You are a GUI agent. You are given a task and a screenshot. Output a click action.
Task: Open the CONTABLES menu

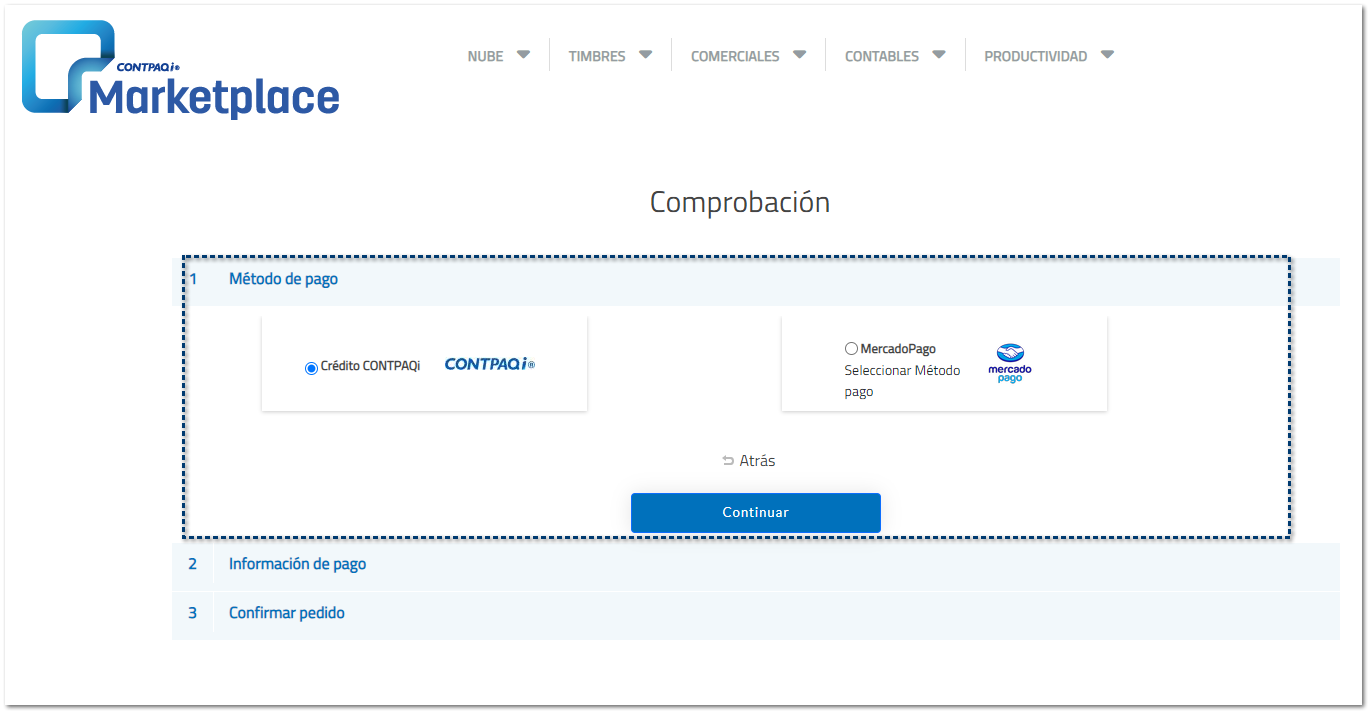coord(882,57)
